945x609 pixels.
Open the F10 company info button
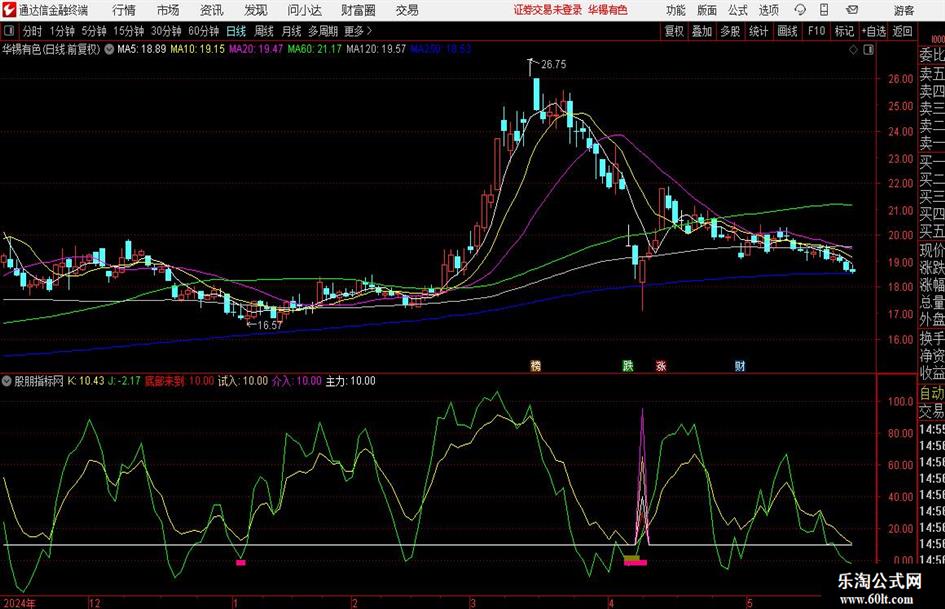pyautogui.click(x=817, y=31)
